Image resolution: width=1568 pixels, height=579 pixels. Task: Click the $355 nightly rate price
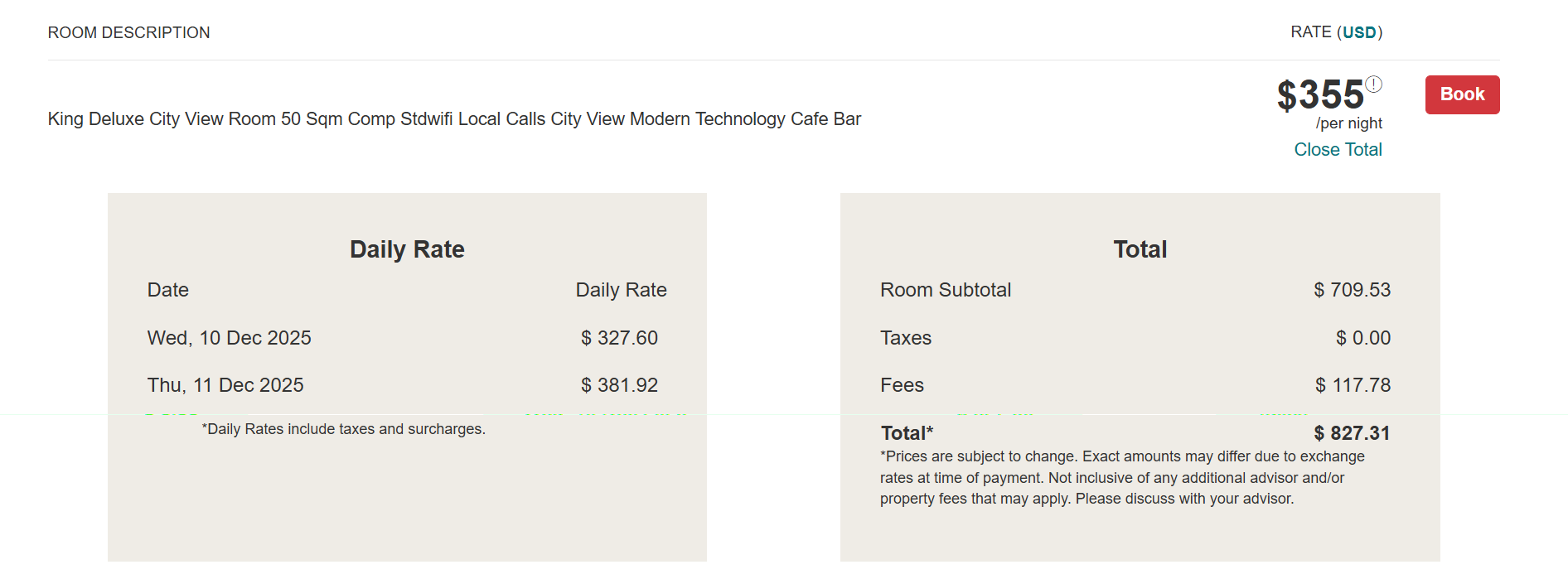click(1320, 95)
